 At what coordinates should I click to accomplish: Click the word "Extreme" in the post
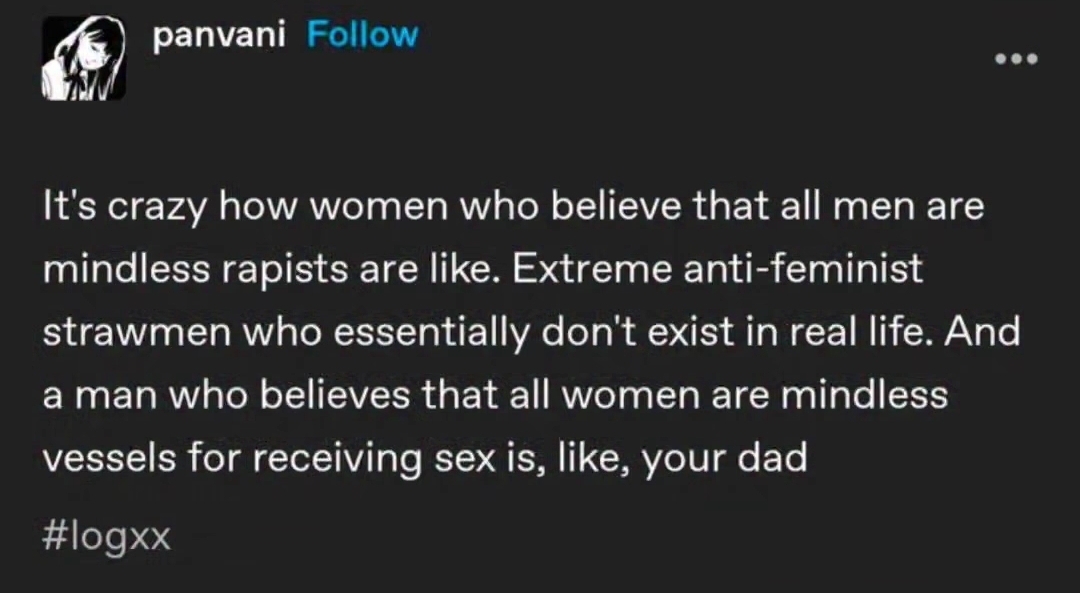click(x=591, y=269)
